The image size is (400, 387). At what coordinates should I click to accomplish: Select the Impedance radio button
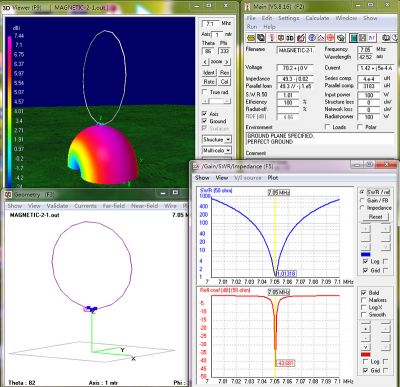click(362, 208)
